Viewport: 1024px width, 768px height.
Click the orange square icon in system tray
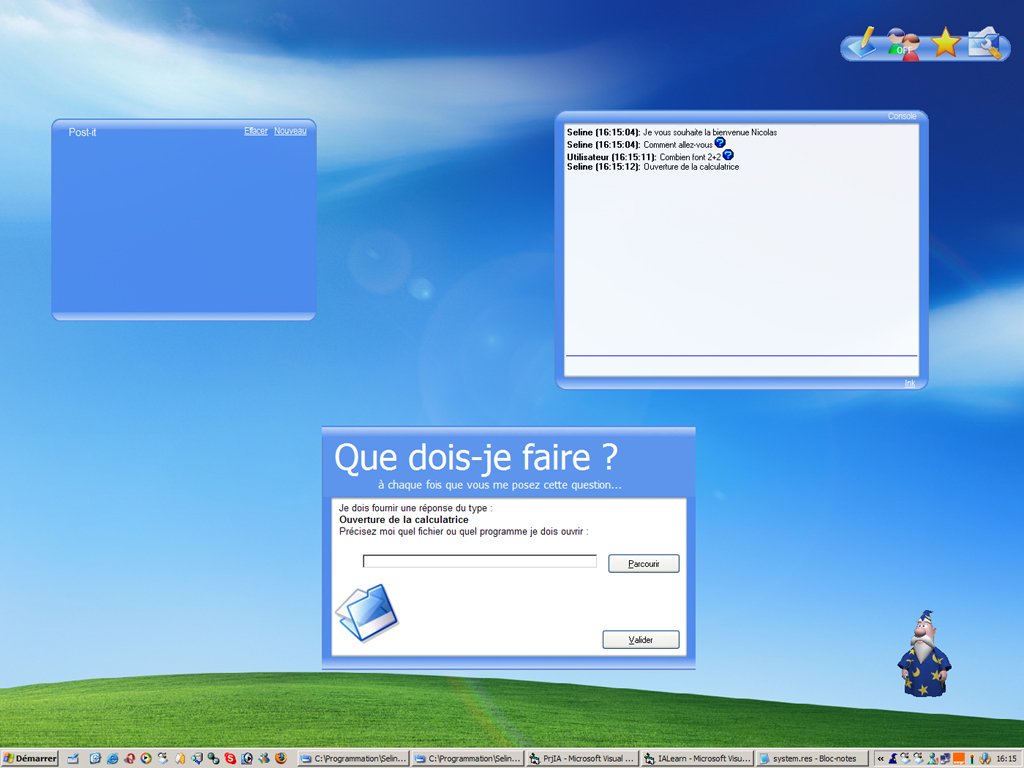coord(959,758)
